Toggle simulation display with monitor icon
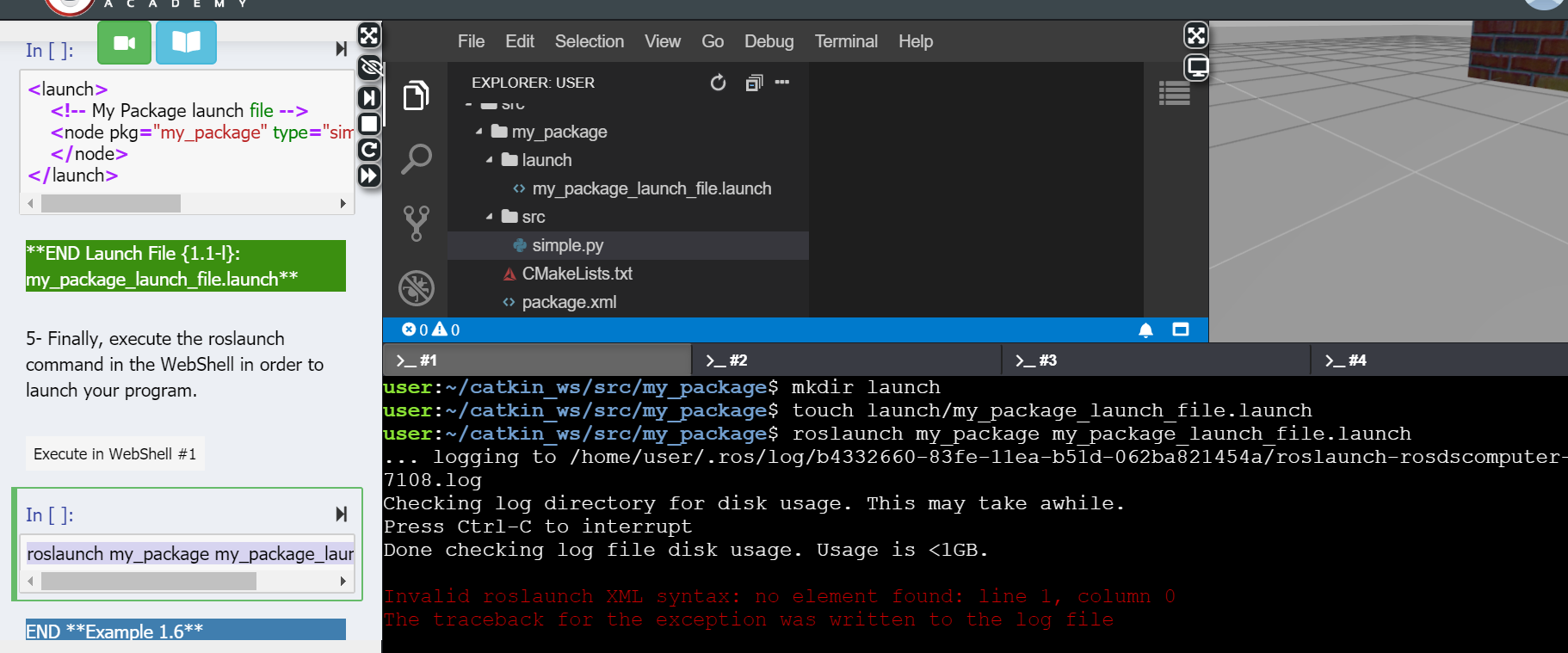Image resolution: width=1568 pixels, height=653 pixels. tap(1196, 67)
